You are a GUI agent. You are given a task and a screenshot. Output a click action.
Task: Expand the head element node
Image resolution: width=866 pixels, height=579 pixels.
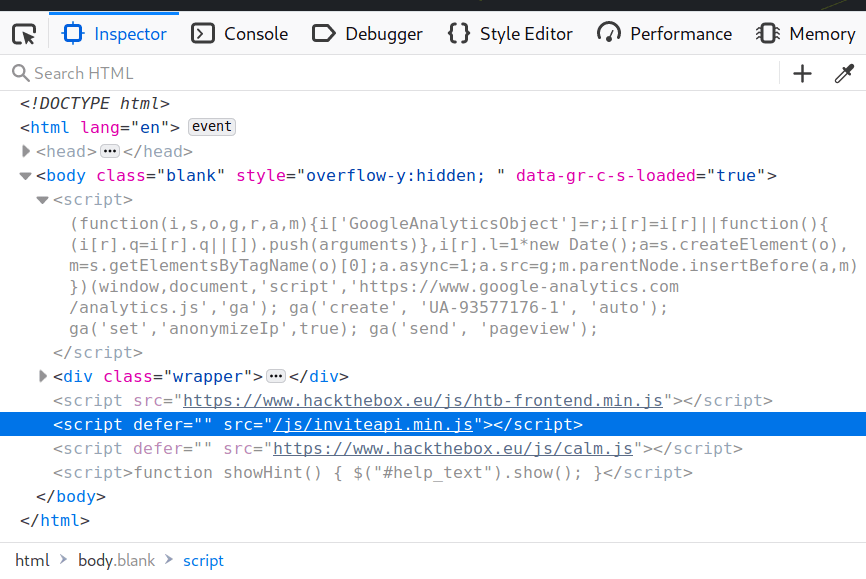26,151
